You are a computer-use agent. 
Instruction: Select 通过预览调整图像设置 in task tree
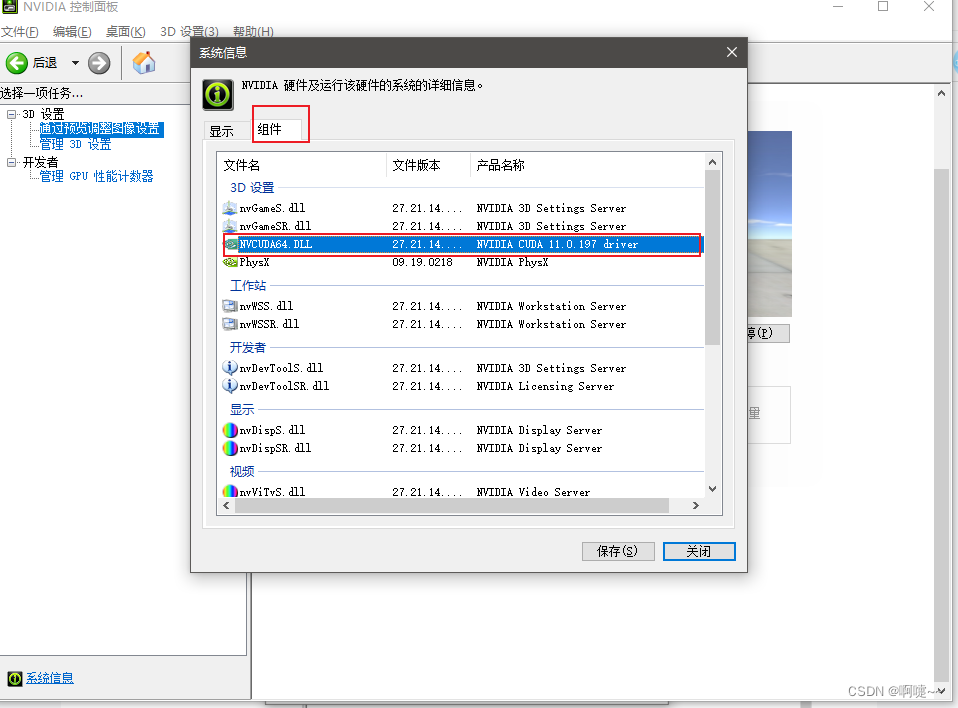100,129
